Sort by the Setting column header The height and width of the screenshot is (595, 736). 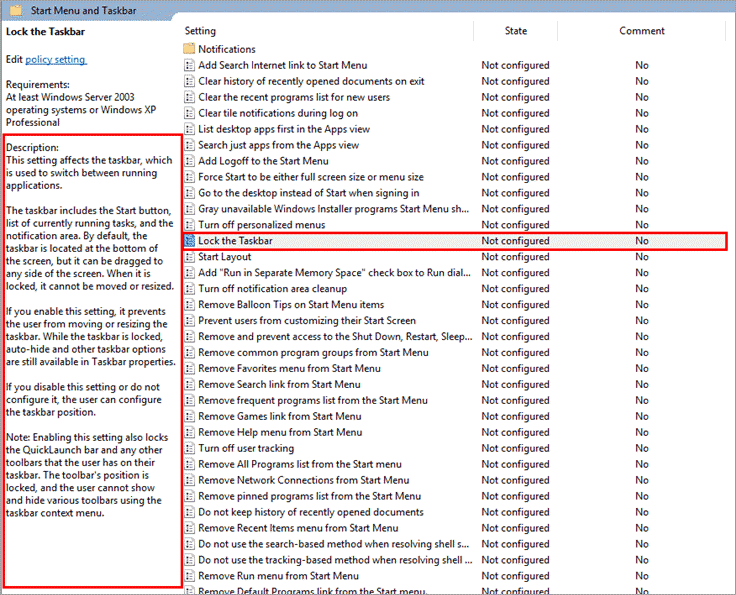coord(200,31)
